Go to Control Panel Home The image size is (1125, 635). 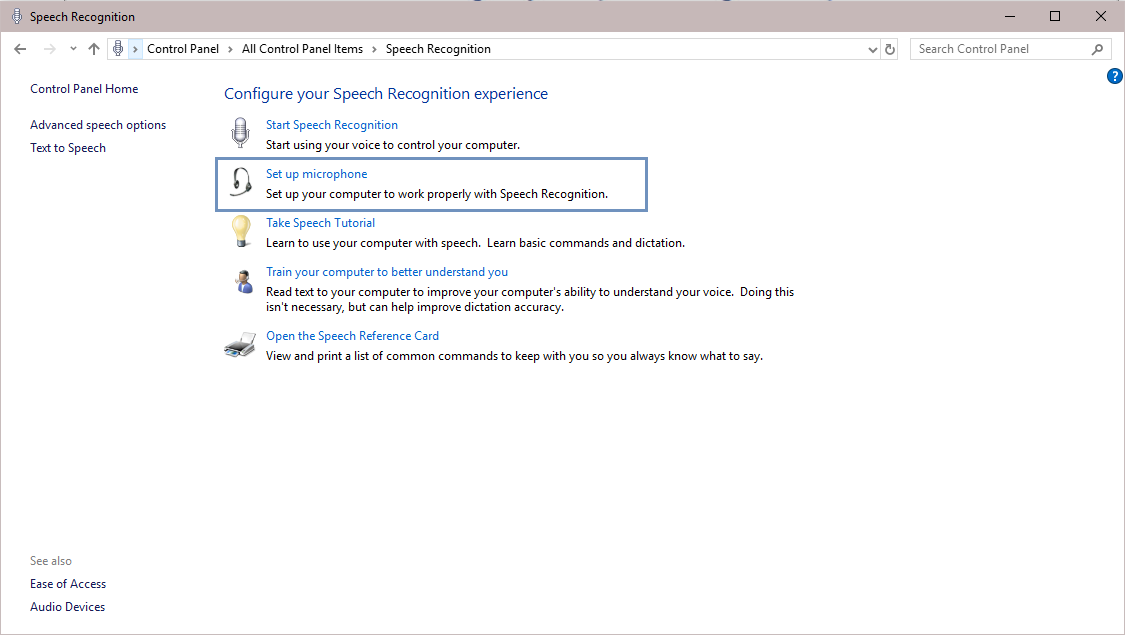tap(84, 89)
